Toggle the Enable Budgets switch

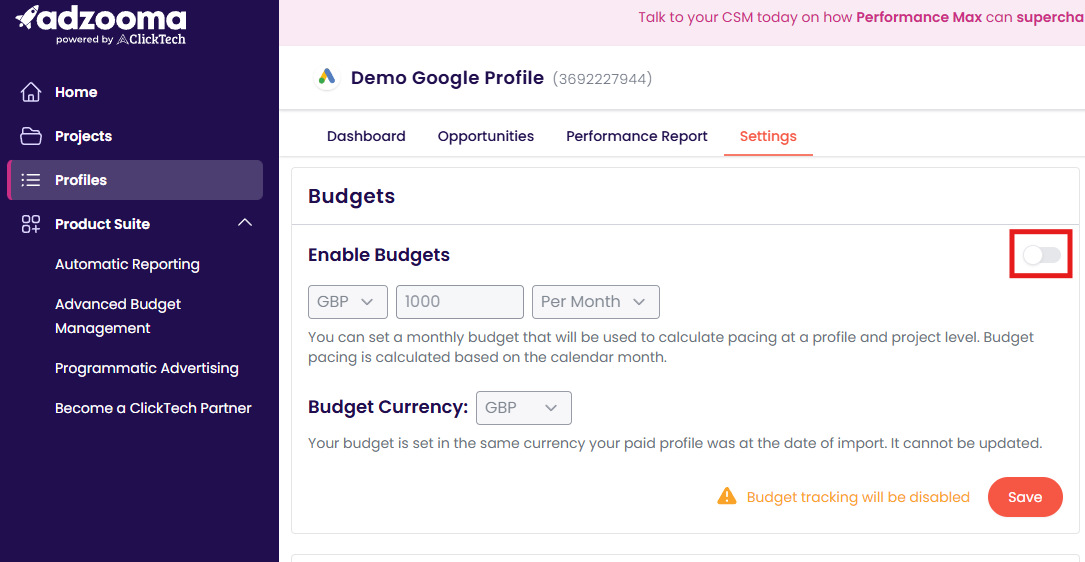click(x=1042, y=255)
